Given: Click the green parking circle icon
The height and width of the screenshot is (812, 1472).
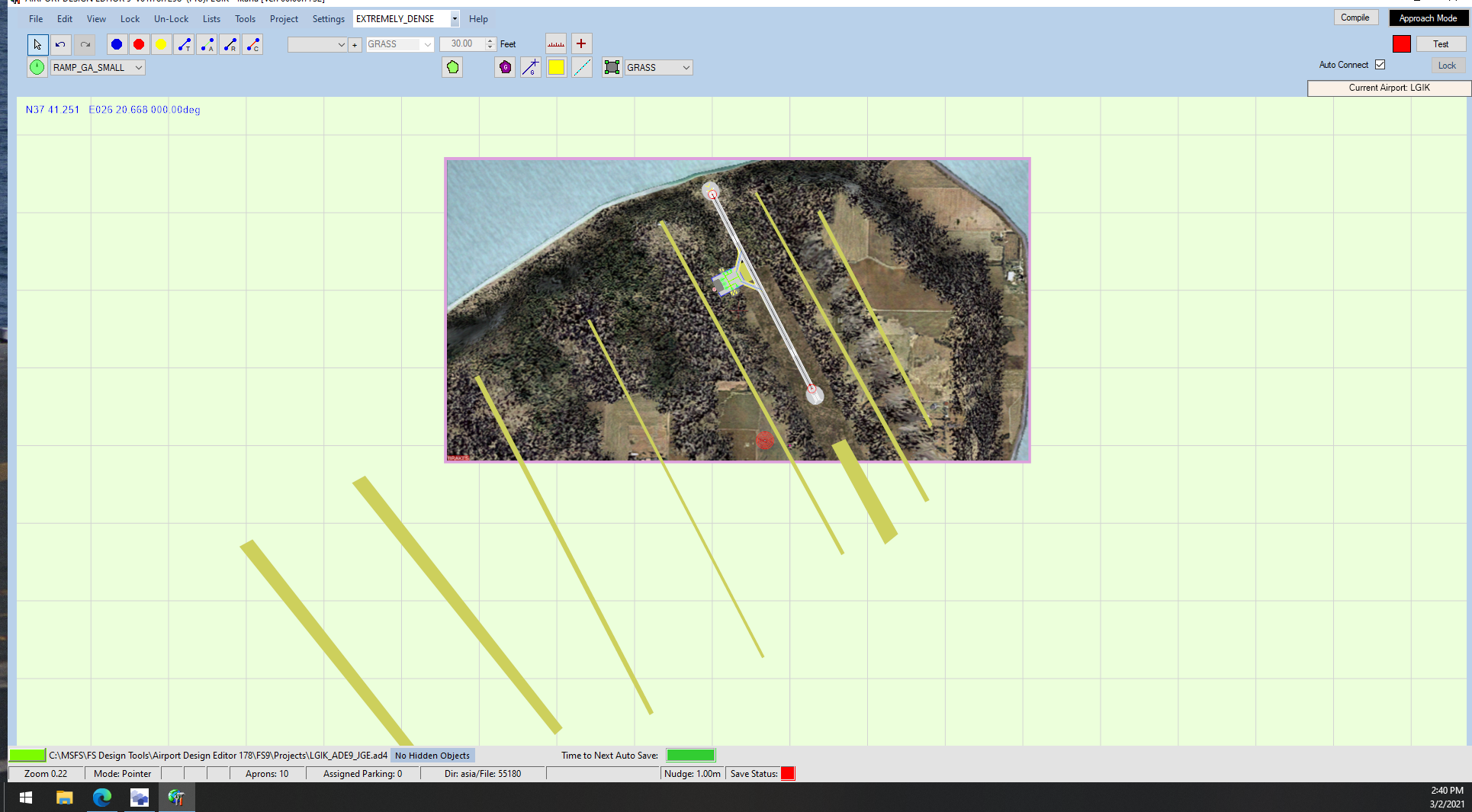Looking at the screenshot, I should click(37, 67).
